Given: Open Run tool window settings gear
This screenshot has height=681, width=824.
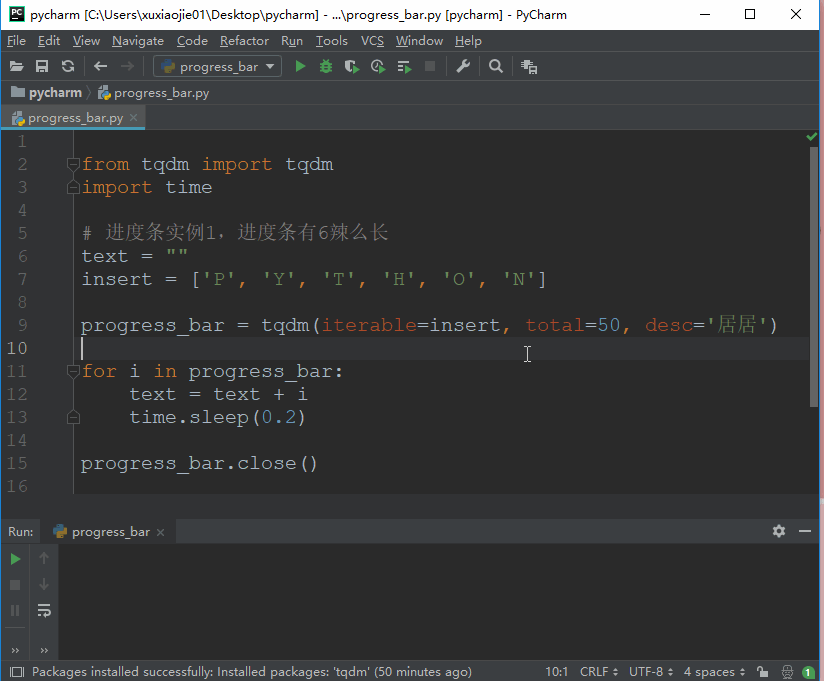Looking at the screenshot, I should pyautogui.click(x=779, y=531).
